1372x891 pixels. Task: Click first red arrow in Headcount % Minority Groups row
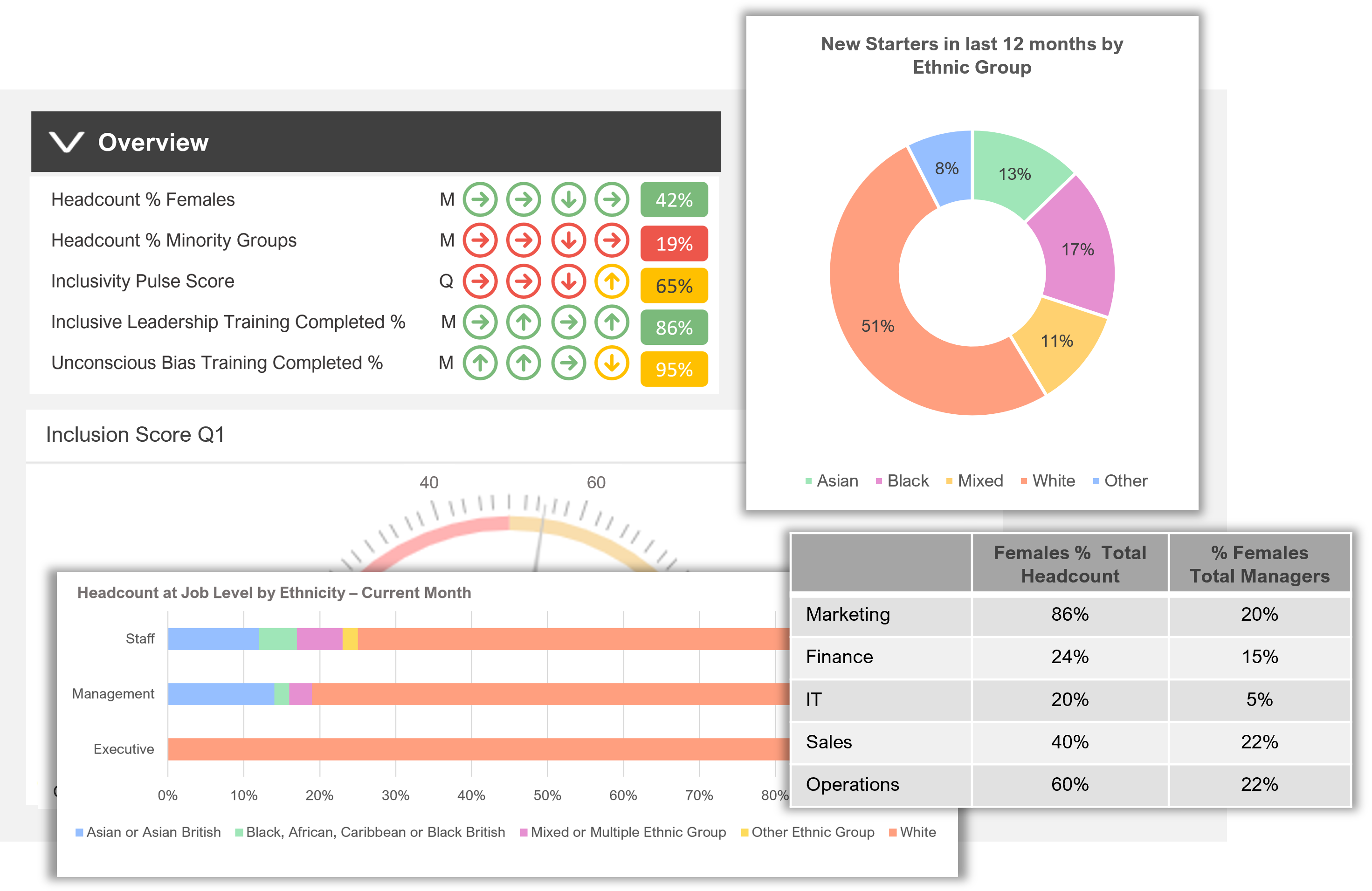point(480,240)
